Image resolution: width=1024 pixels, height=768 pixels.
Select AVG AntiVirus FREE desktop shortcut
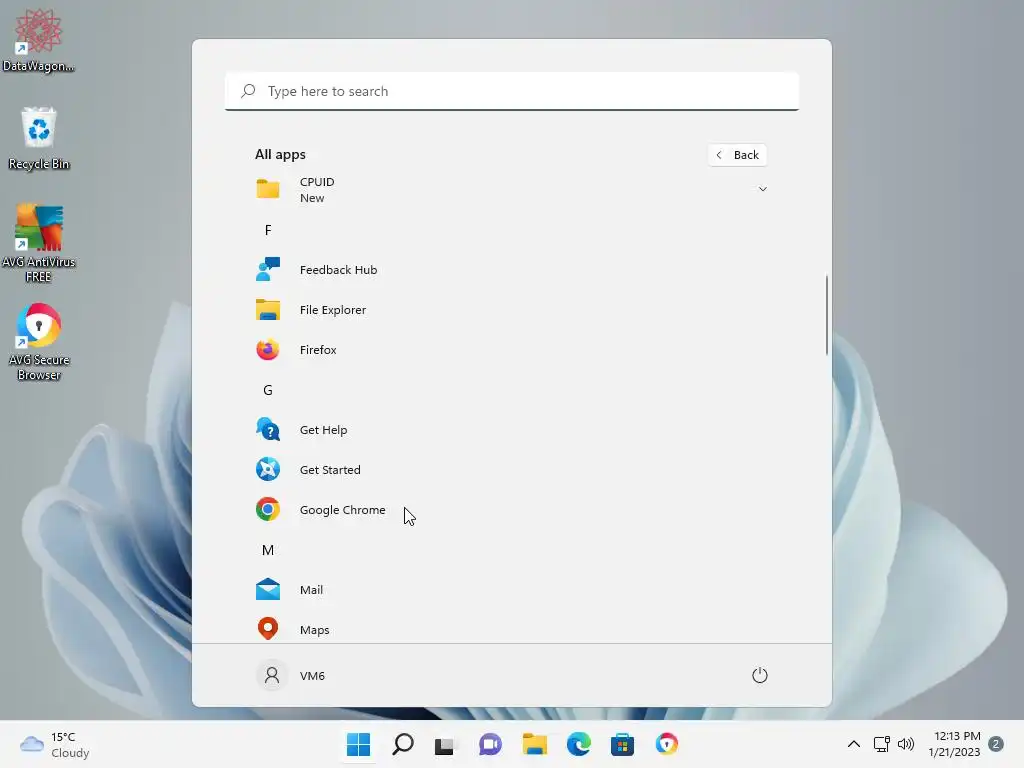(x=39, y=243)
